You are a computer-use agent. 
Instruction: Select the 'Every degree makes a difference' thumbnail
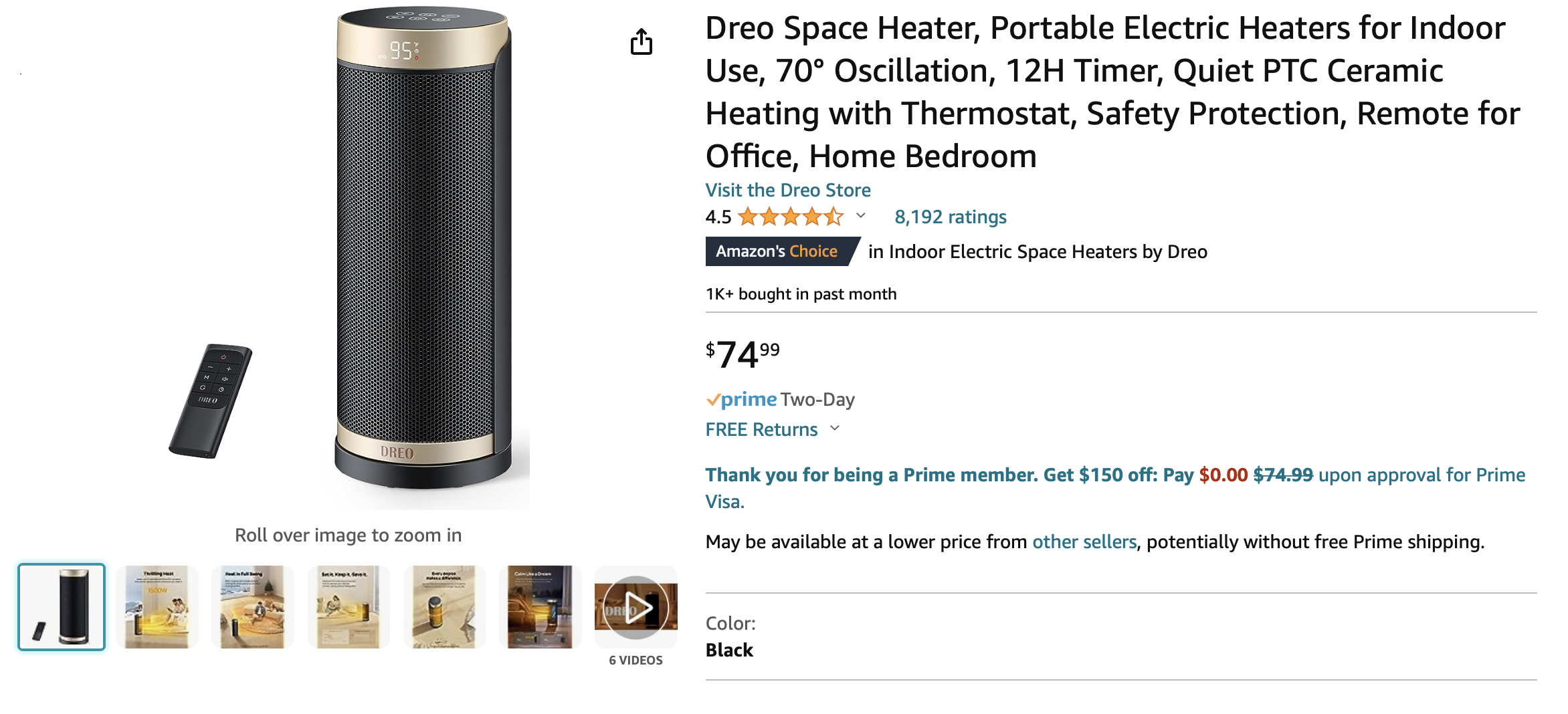444,607
